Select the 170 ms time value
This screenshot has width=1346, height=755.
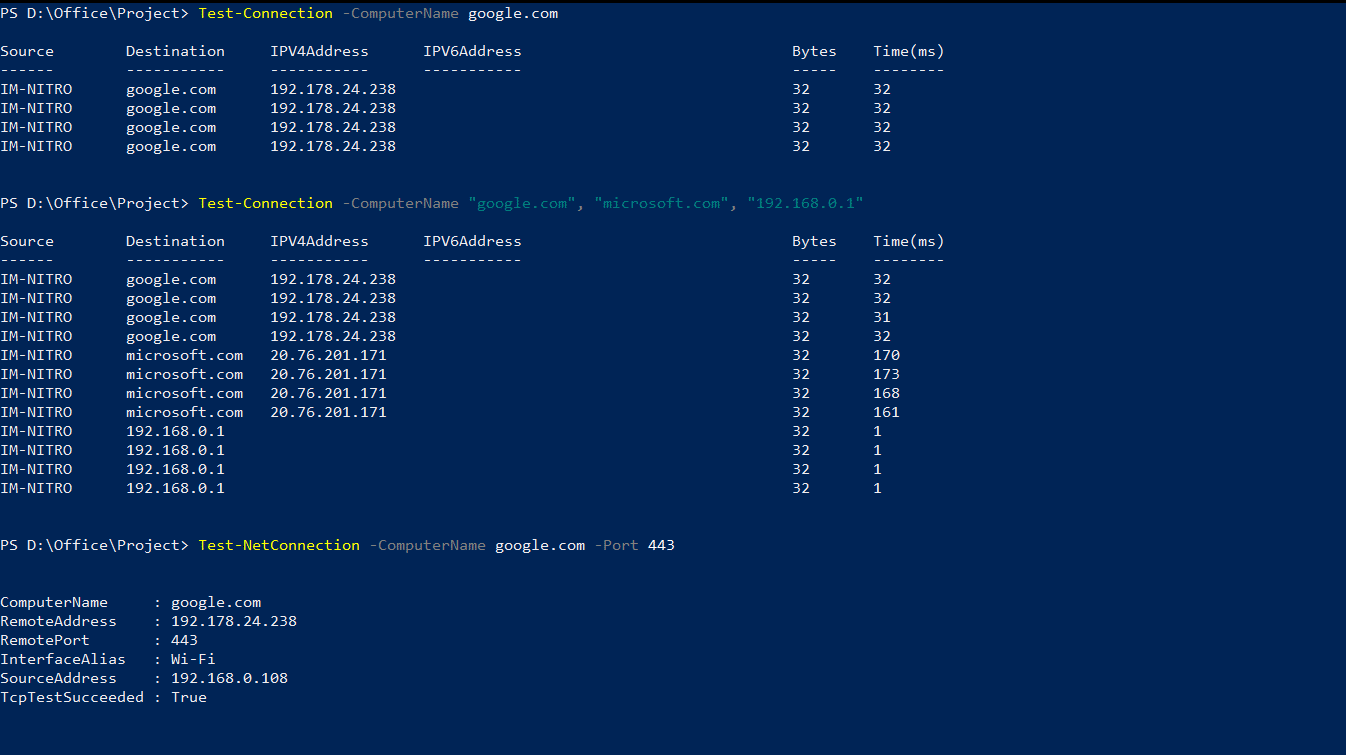(886, 355)
